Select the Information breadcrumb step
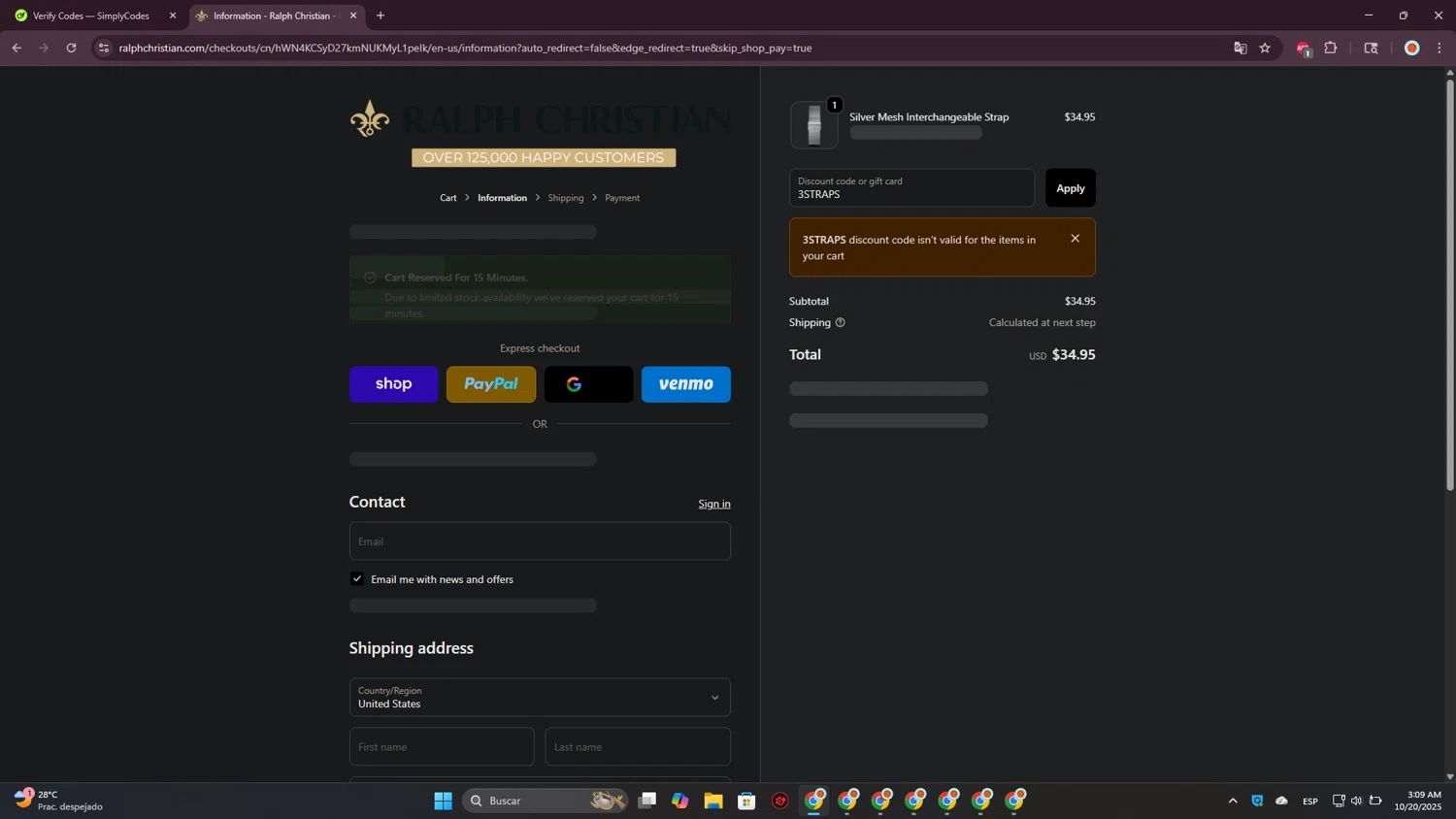Image resolution: width=1456 pixels, height=819 pixels. coord(502,198)
